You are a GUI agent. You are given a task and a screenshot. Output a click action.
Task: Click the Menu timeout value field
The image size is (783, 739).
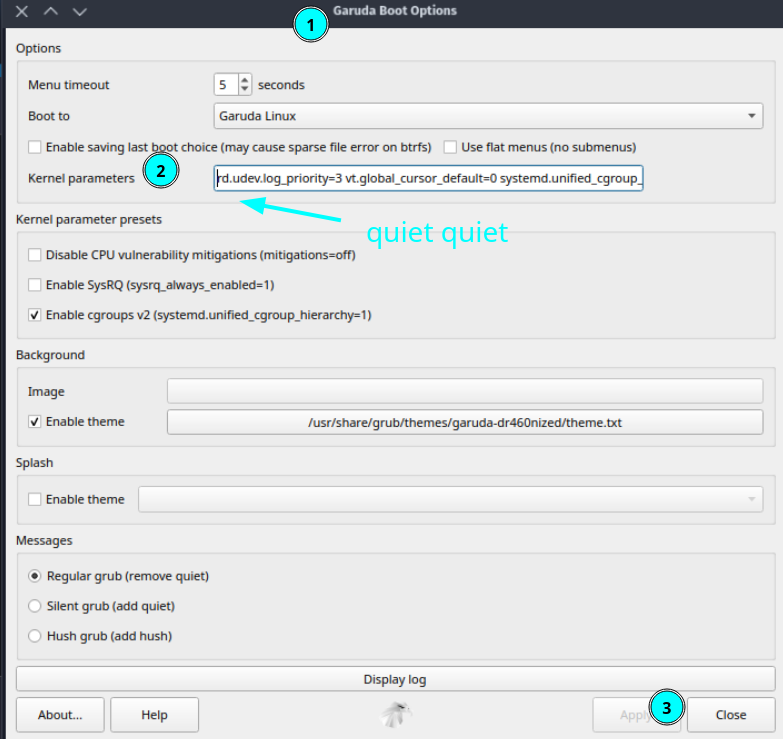227,84
